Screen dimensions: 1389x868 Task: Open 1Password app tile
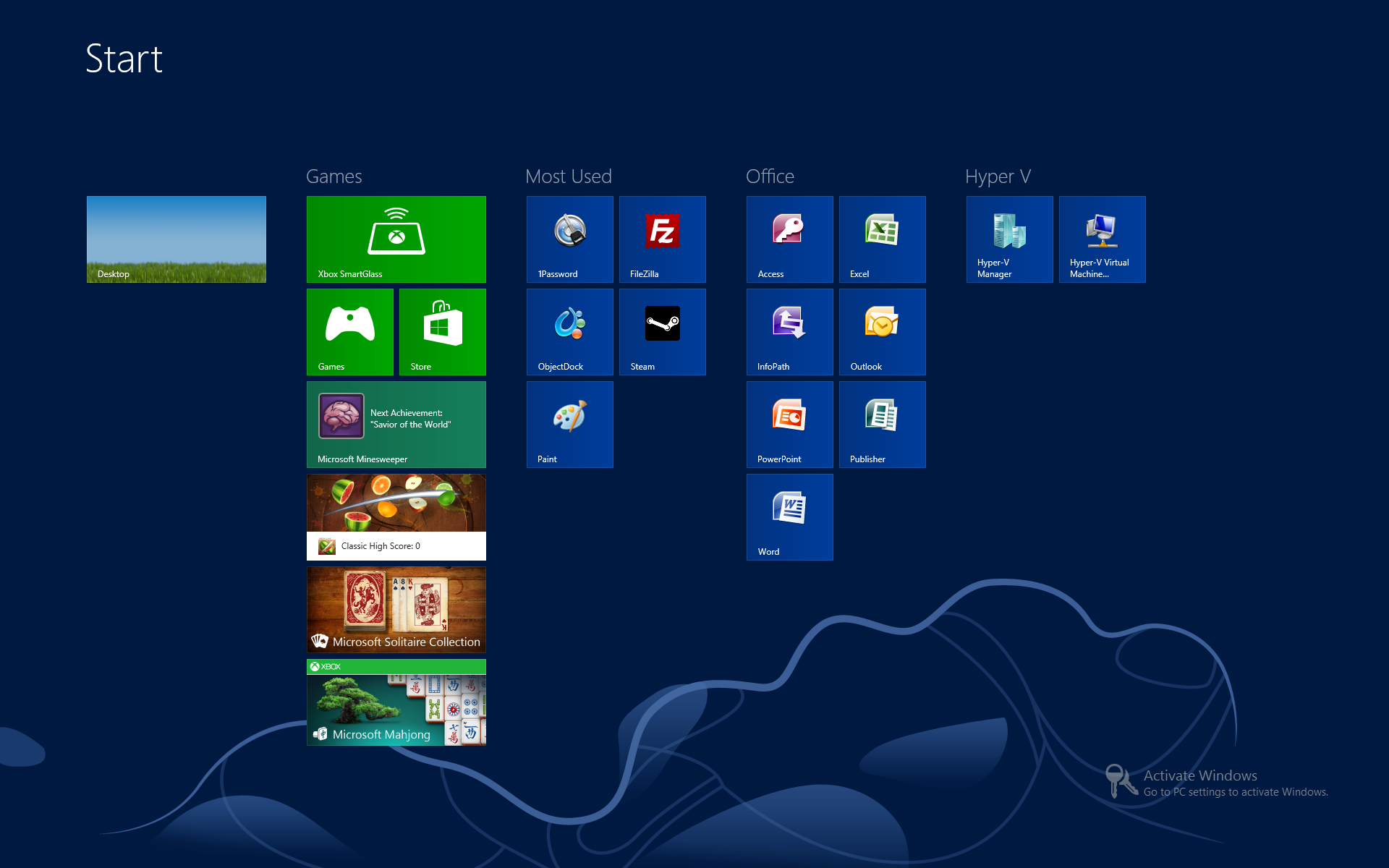(x=570, y=239)
